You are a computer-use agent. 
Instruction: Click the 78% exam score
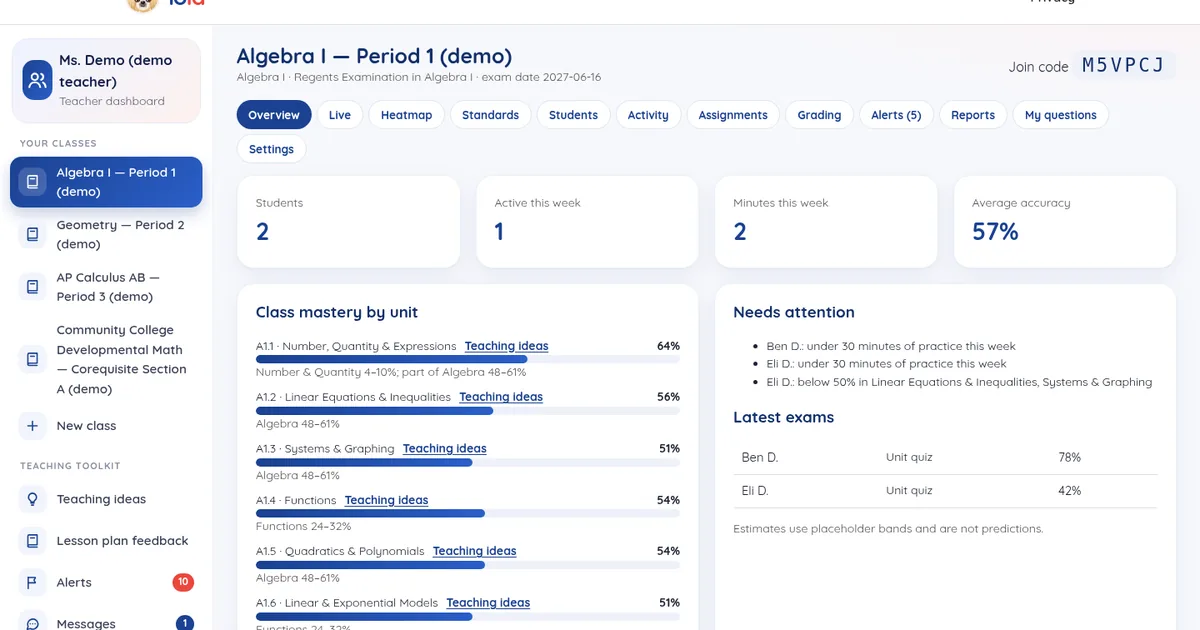1069,457
